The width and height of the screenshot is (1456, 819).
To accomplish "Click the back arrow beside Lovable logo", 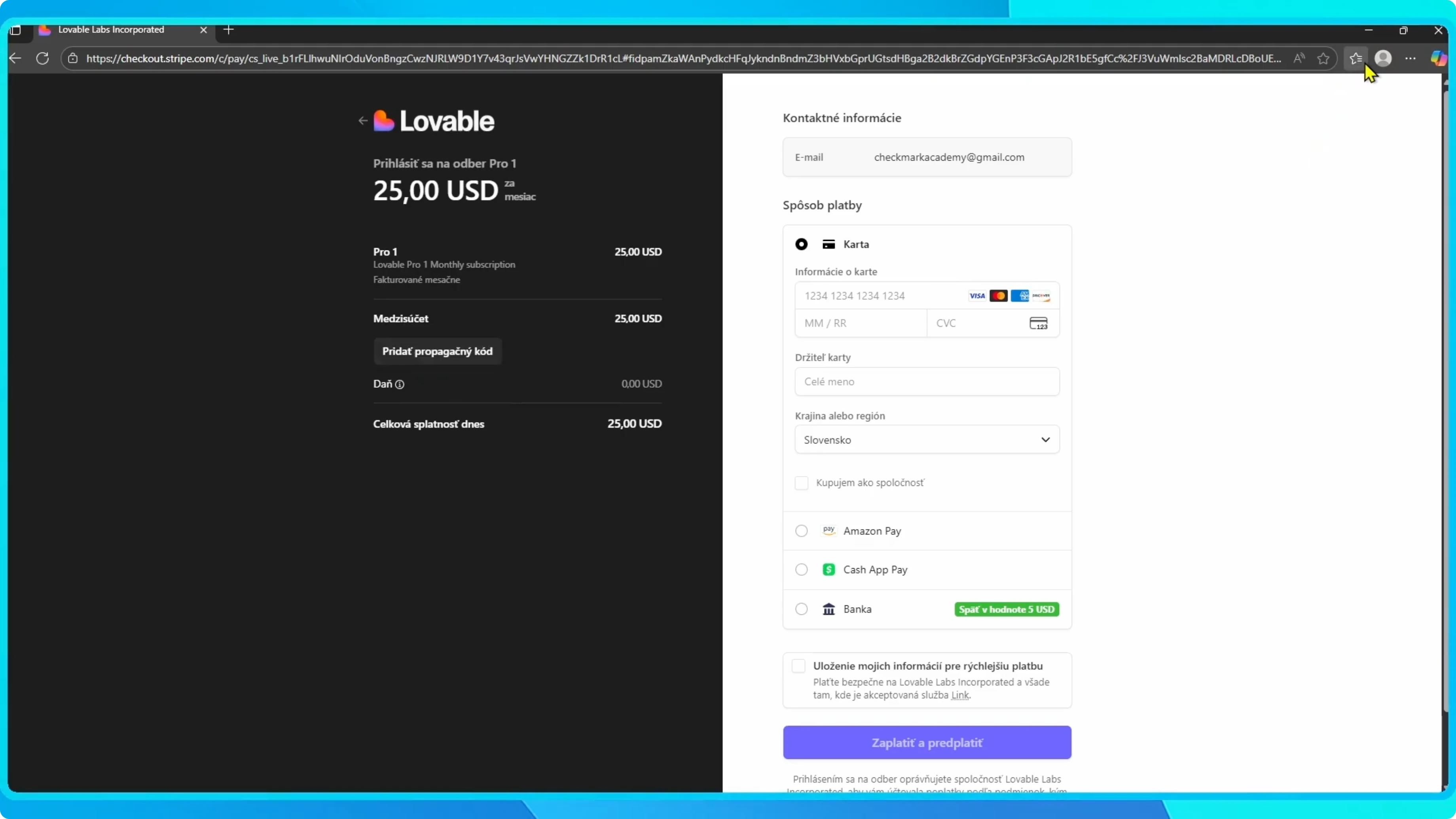I will [363, 120].
